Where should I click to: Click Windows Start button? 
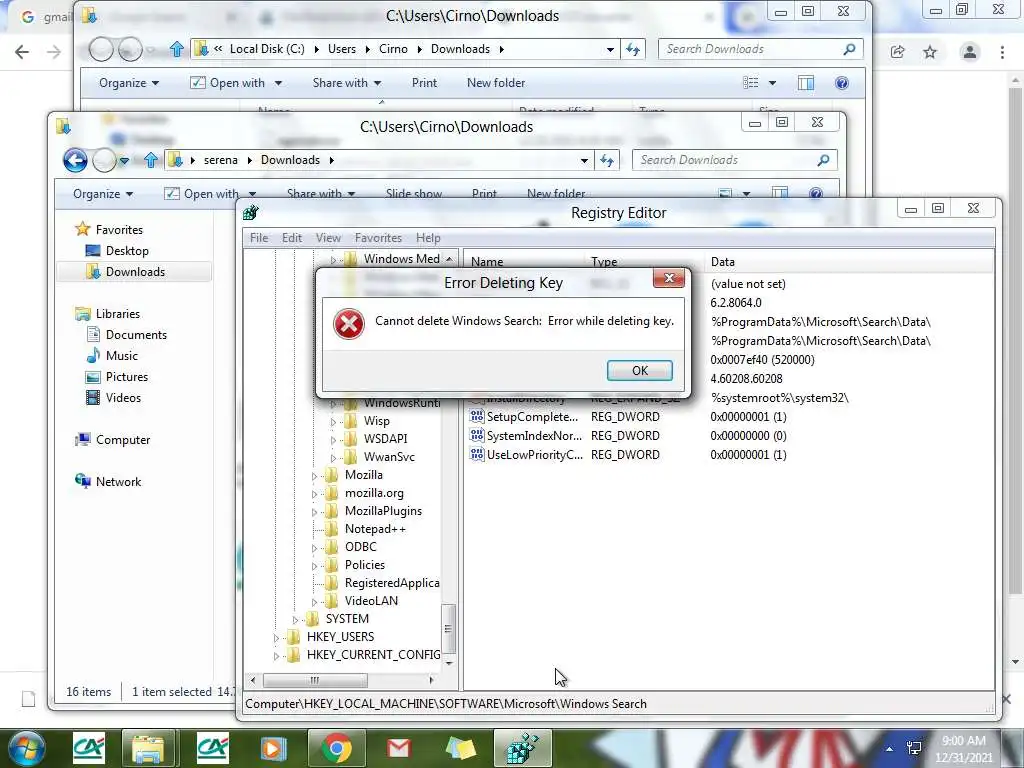26,748
